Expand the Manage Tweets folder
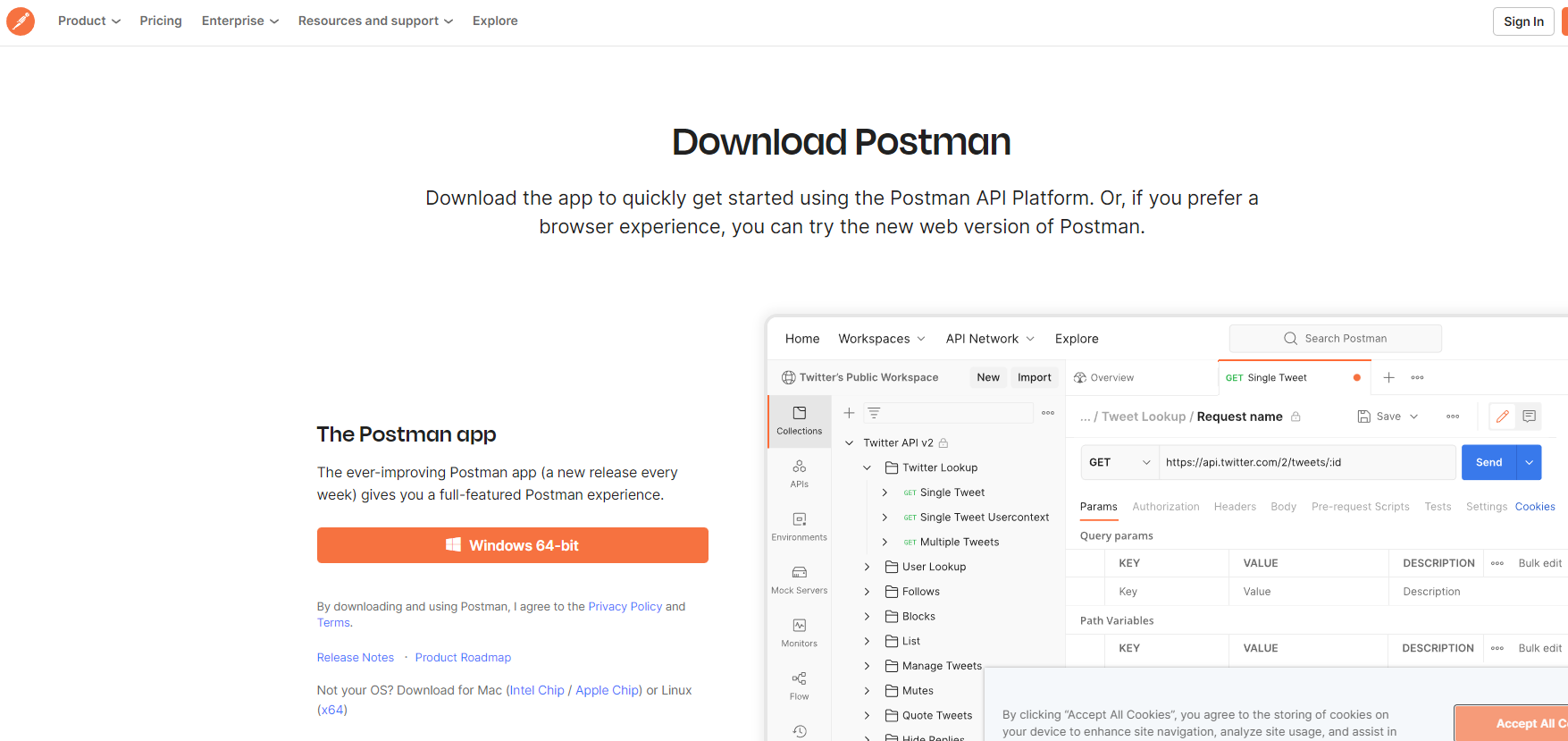1568x741 pixels. [x=868, y=666]
